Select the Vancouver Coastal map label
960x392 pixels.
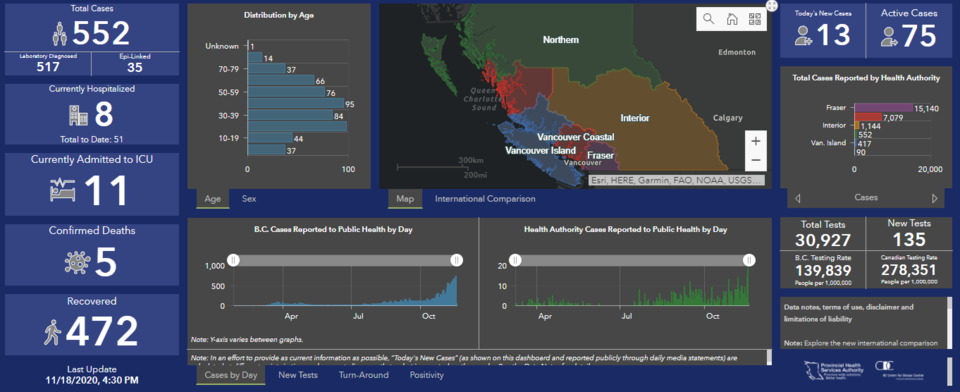576,137
